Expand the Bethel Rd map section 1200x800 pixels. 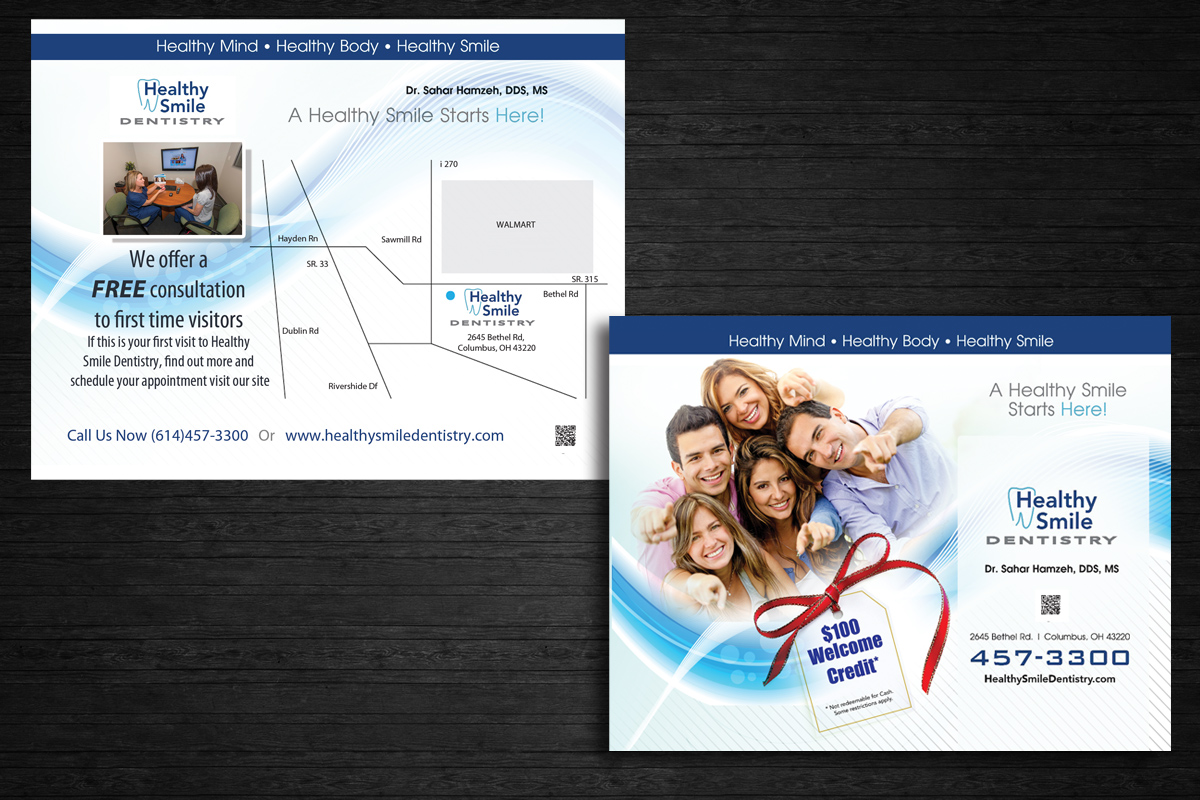pyautogui.click(x=559, y=294)
